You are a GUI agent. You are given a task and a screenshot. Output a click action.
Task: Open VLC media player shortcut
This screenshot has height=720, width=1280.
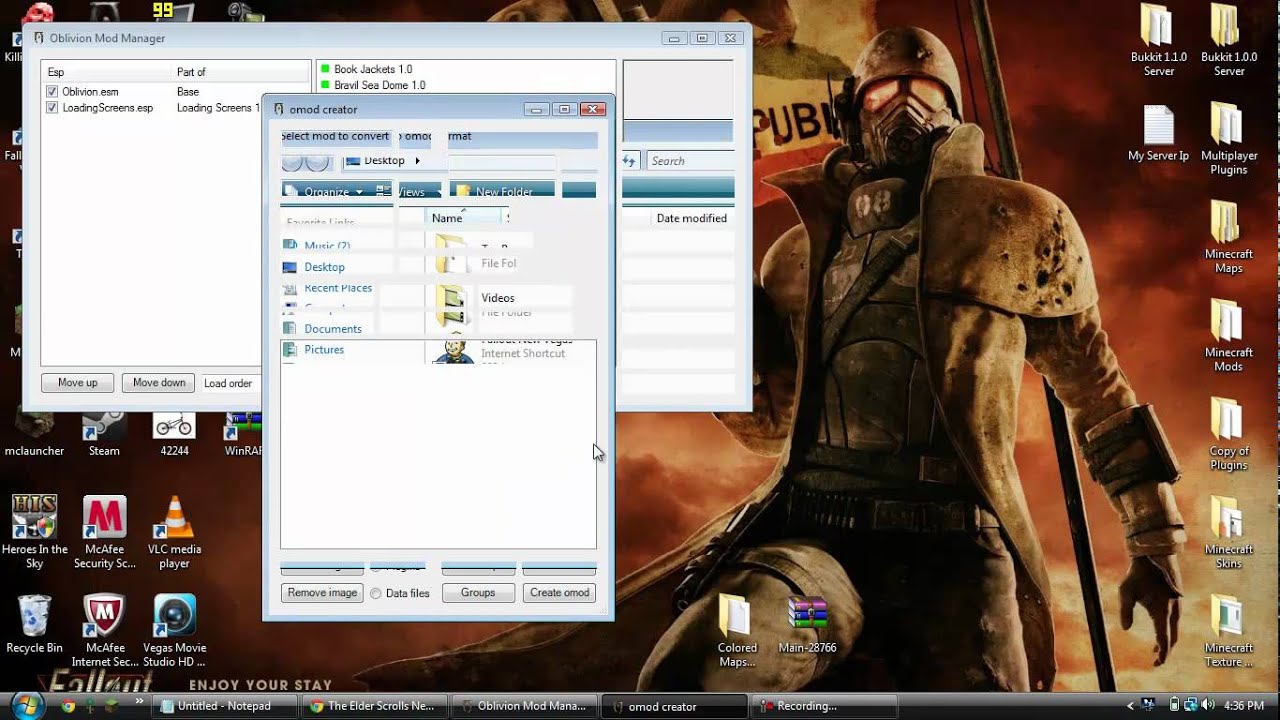tap(174, 532)
